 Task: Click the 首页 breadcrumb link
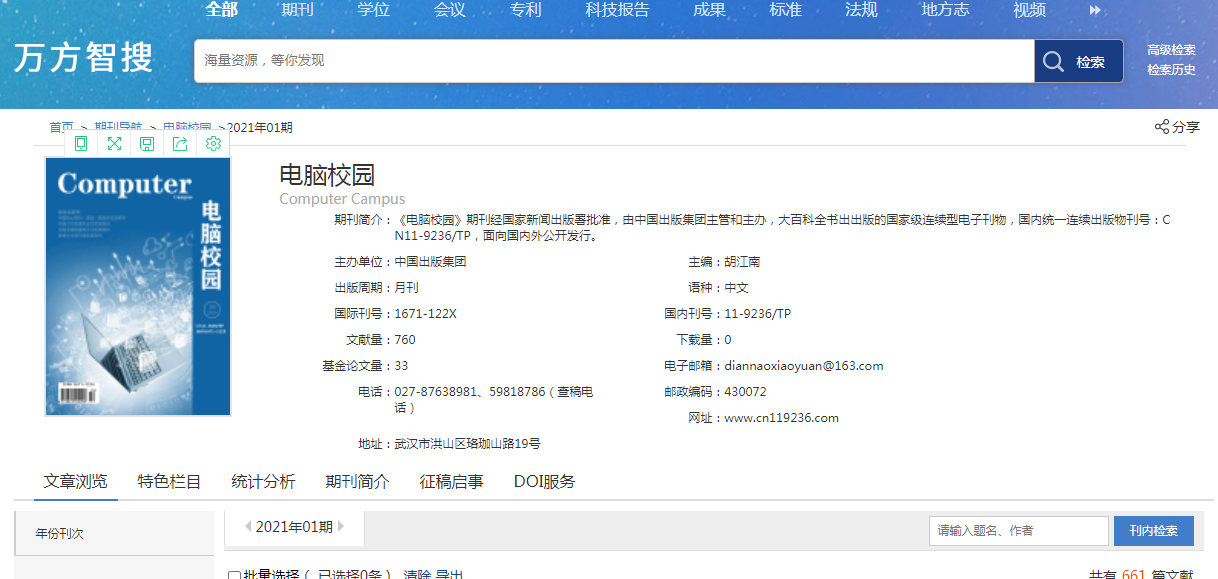pos(62,127)
